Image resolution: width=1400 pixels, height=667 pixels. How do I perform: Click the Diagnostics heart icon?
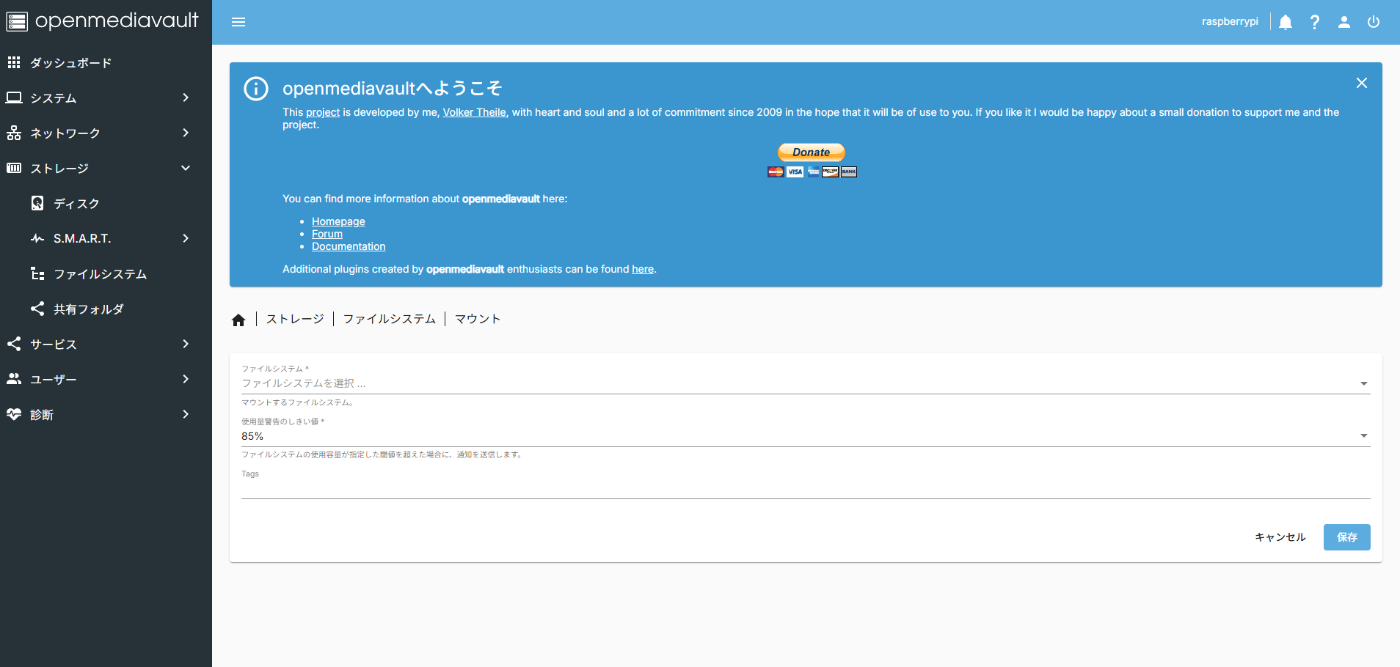[x=14, y=414]
